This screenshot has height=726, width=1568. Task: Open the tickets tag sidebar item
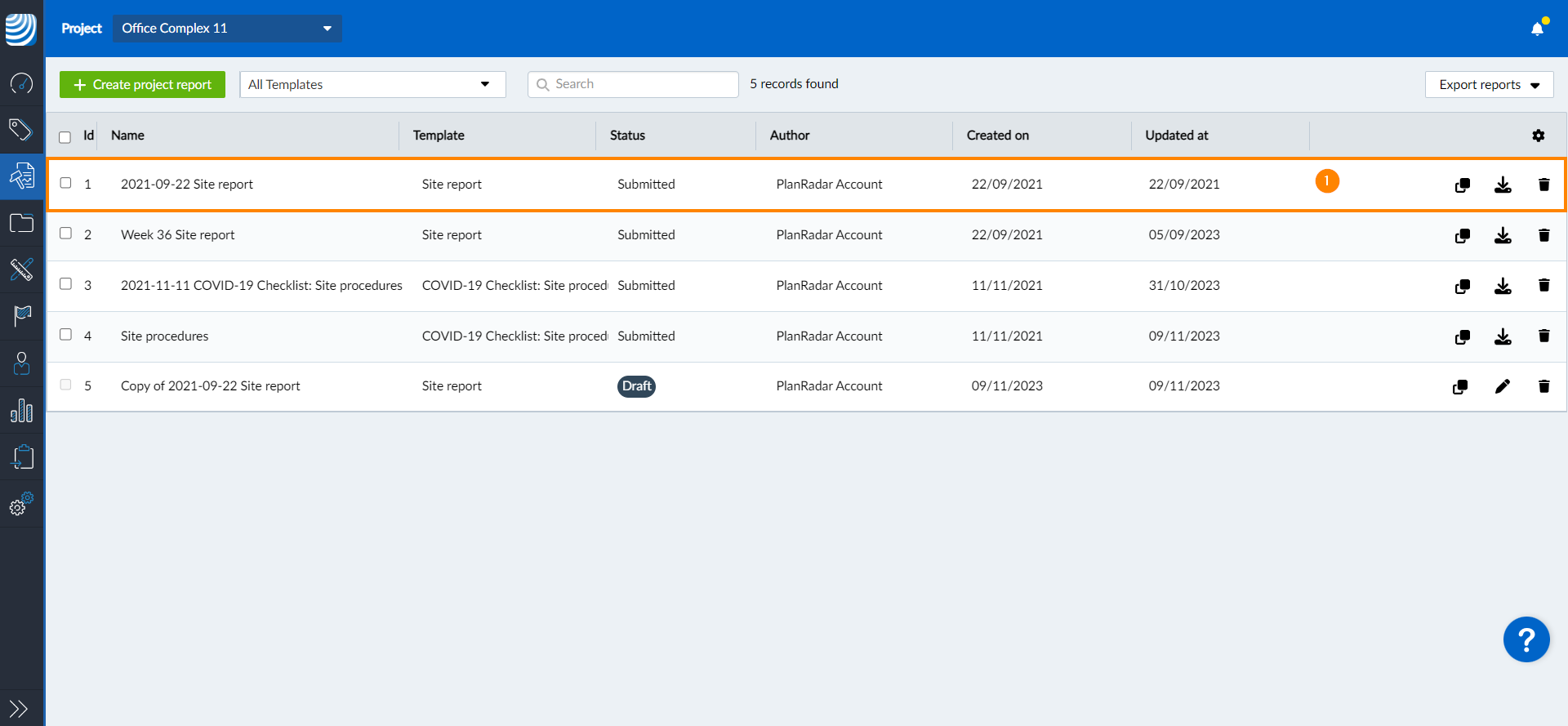[21, 129]
